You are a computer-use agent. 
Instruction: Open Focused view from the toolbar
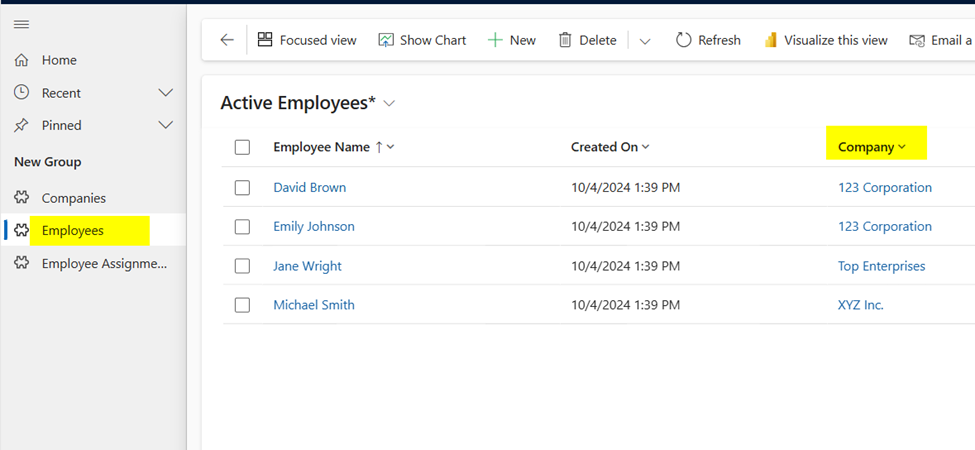pyautogui.click(x=266, y=40)
